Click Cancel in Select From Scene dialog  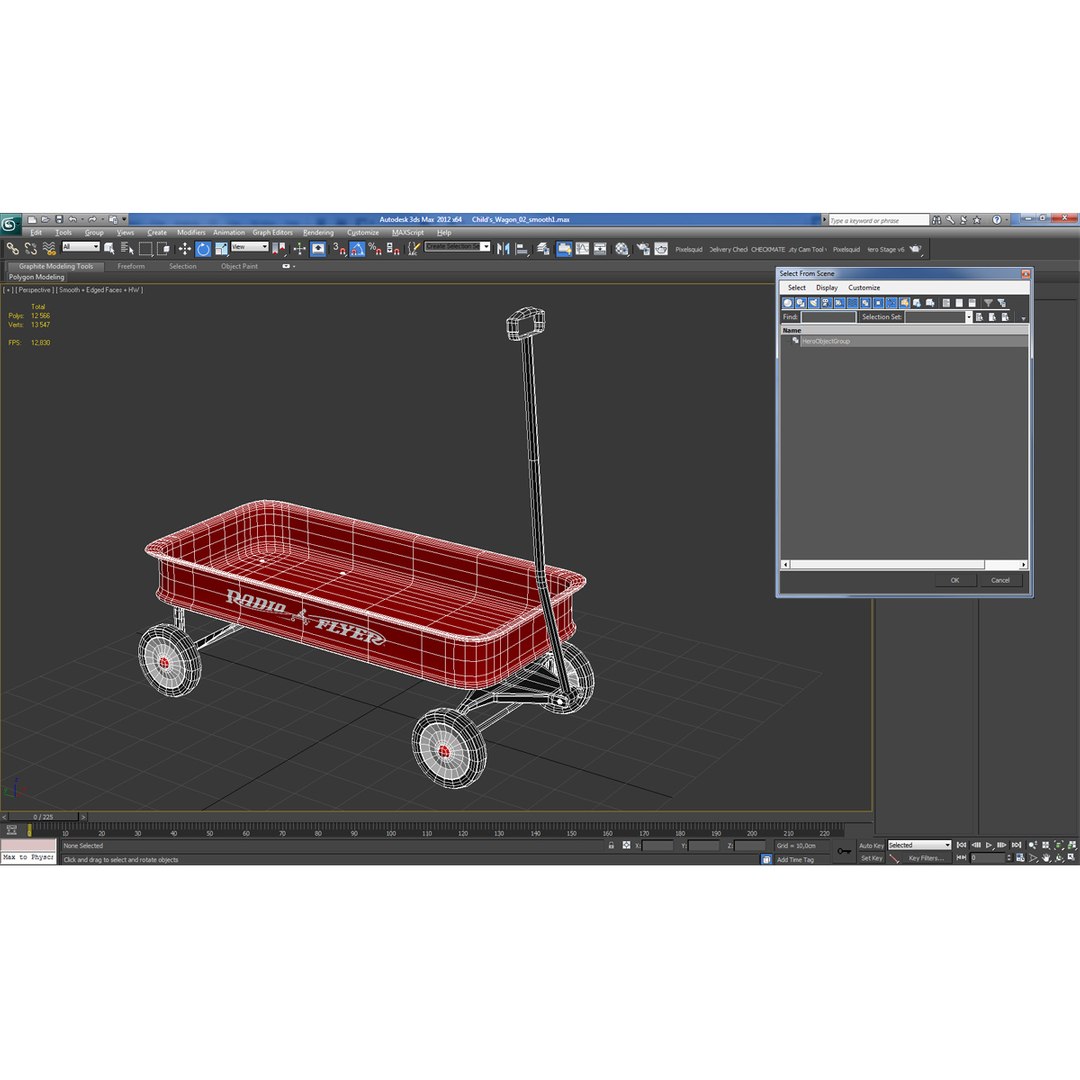(1000, 580)
